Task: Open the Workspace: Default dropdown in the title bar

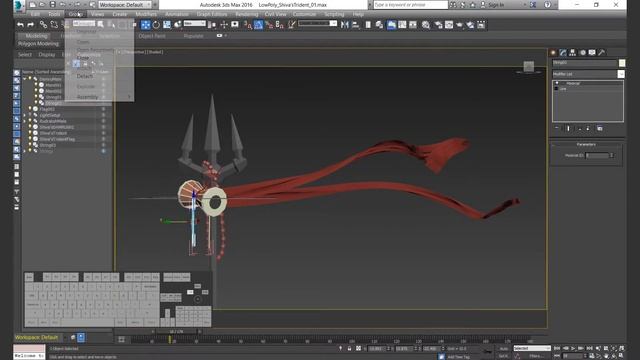Action: 125,4
